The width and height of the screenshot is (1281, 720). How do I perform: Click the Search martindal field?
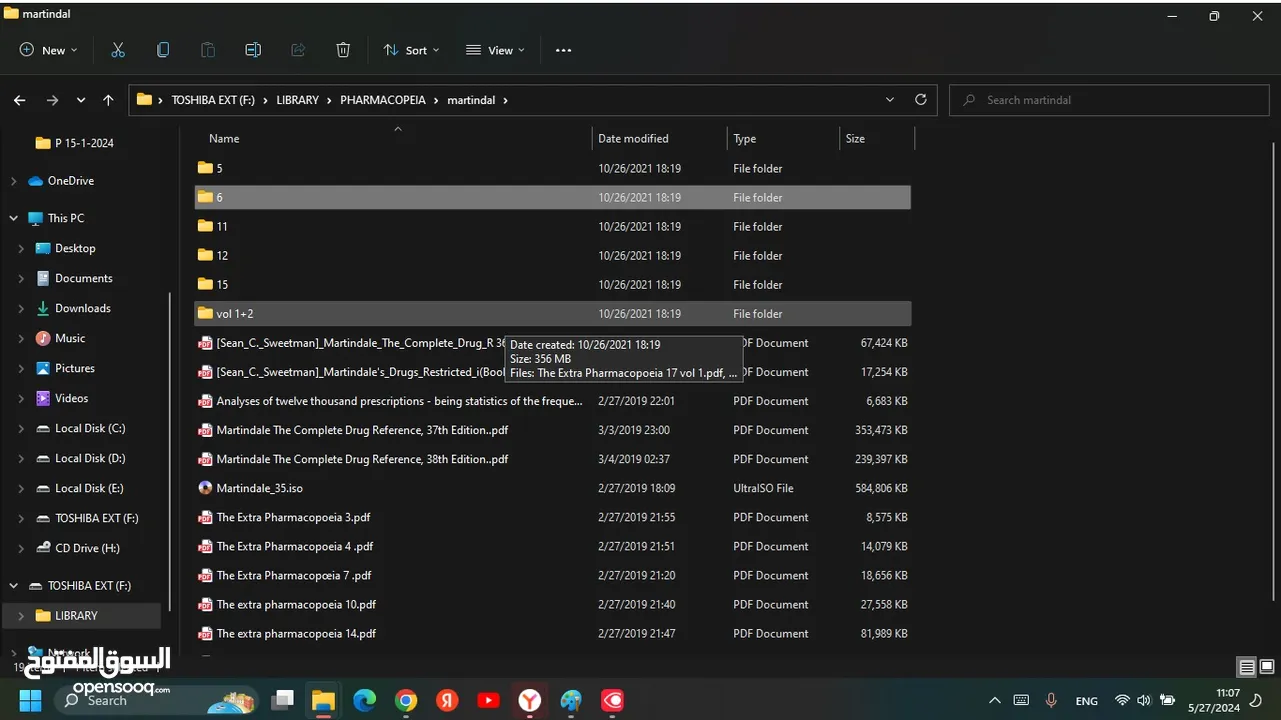[1110, 100]
